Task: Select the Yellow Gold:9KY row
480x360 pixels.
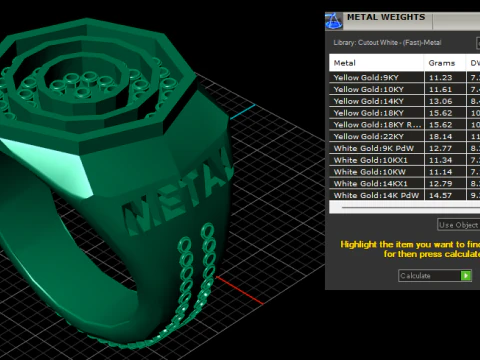Action: click(x=405, y=78)
